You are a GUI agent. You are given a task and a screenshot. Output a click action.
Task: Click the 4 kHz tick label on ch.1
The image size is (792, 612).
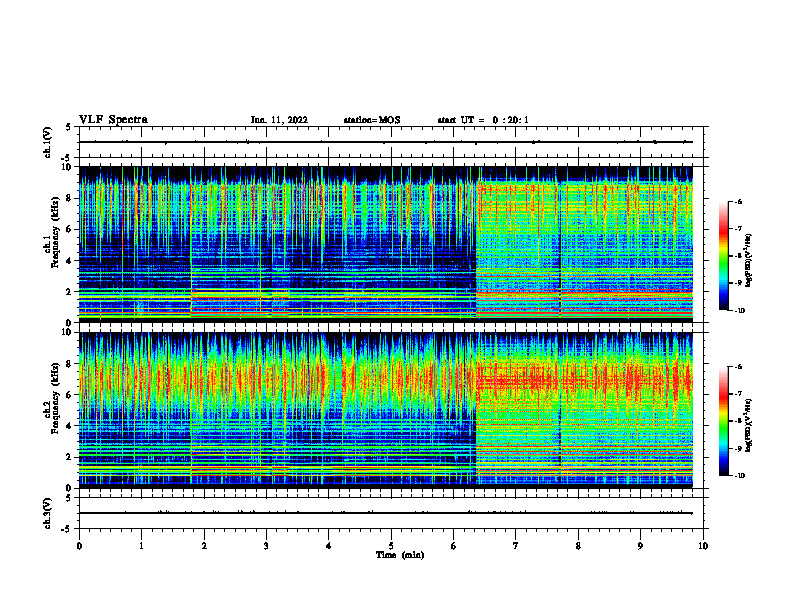(x=69, y=261)
